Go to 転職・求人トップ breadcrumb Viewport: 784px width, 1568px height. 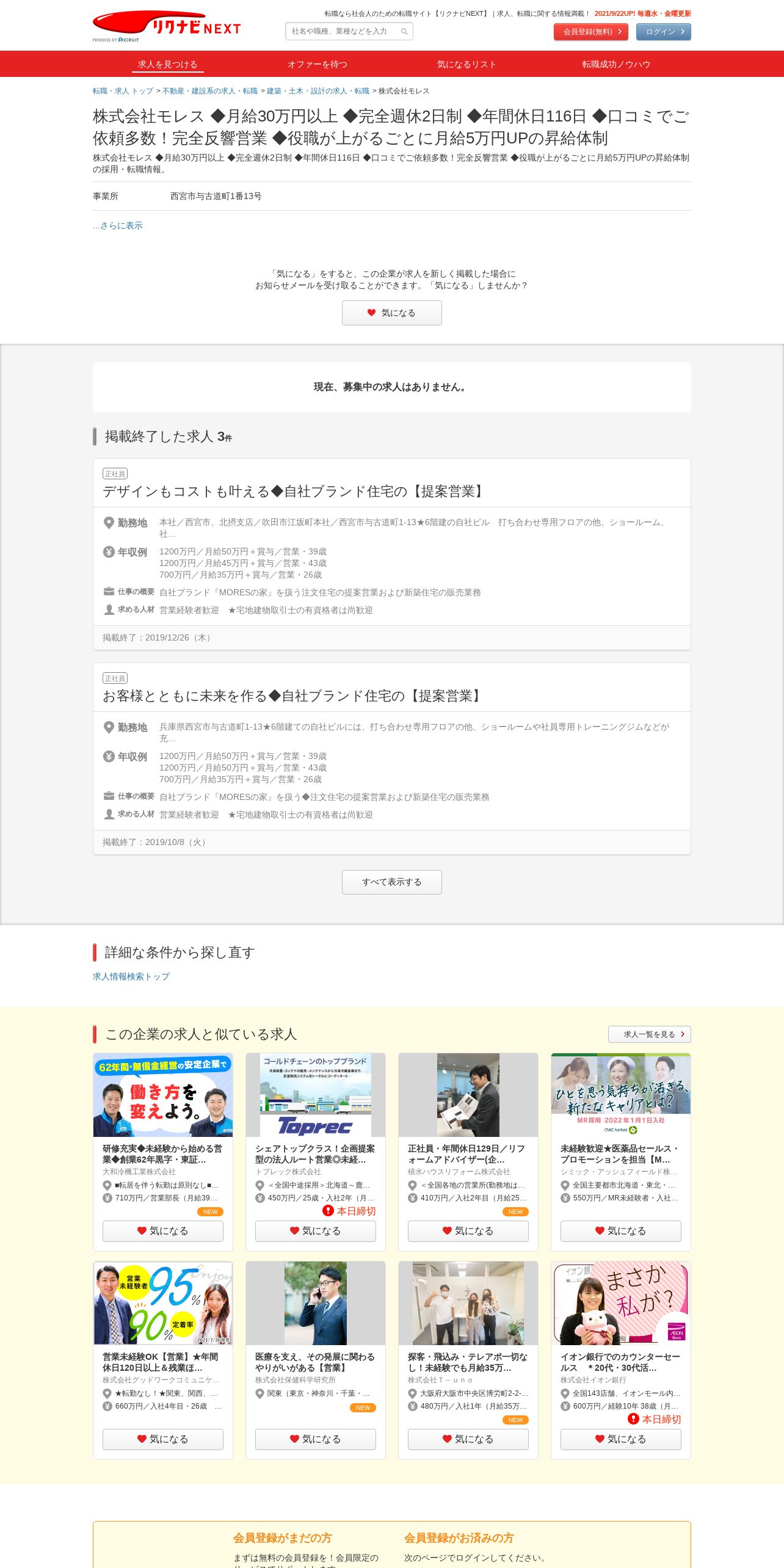point(123,91)
